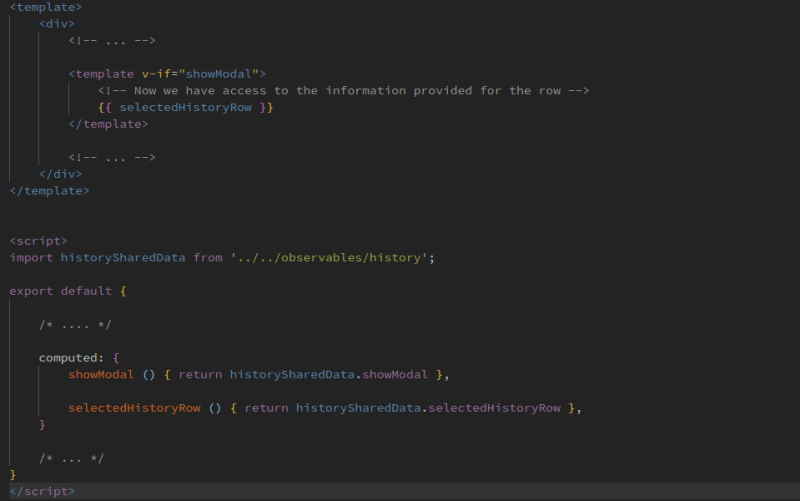Click the closing </script> tag
The image size is (800, 501).
tap(42, 491)
